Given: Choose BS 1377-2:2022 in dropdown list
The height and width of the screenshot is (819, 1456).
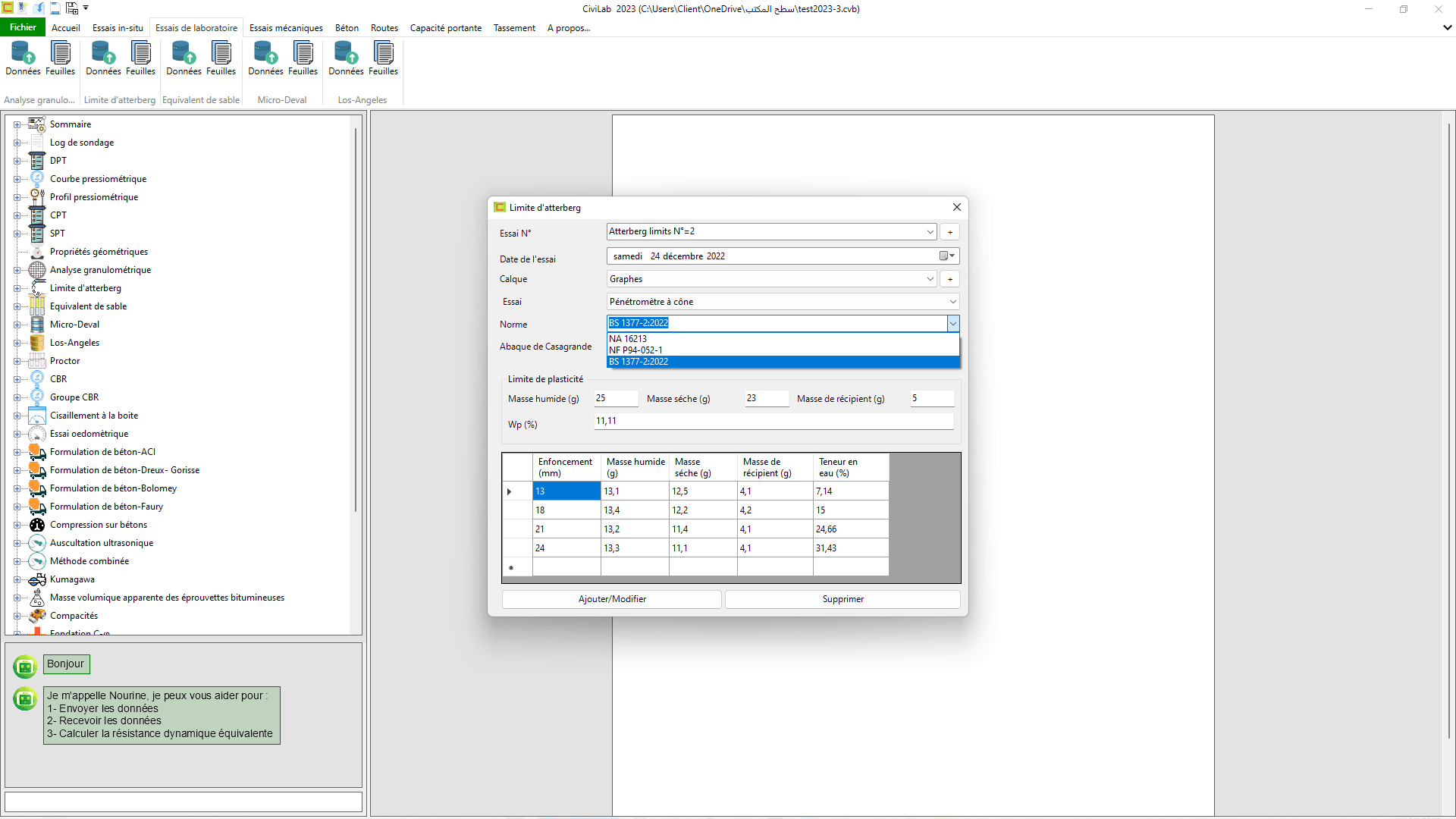Looking at the screenshot, I should 783,362.
